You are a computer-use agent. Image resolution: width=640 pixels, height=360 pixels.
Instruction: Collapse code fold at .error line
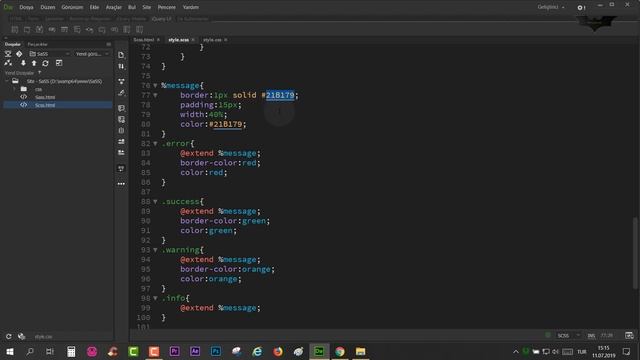pyautogui.click(x=156, y=144)
